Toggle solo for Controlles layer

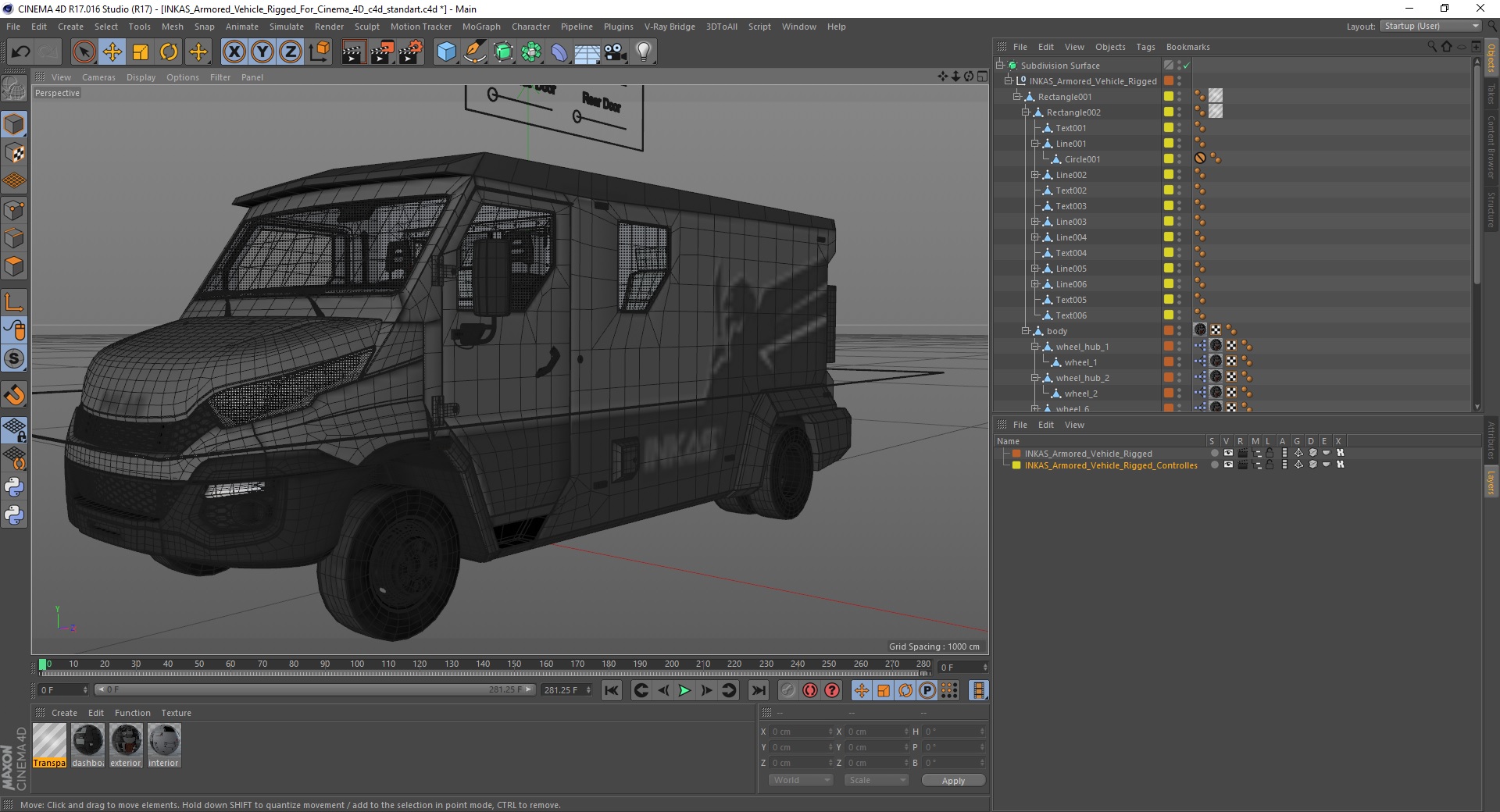1214,465
